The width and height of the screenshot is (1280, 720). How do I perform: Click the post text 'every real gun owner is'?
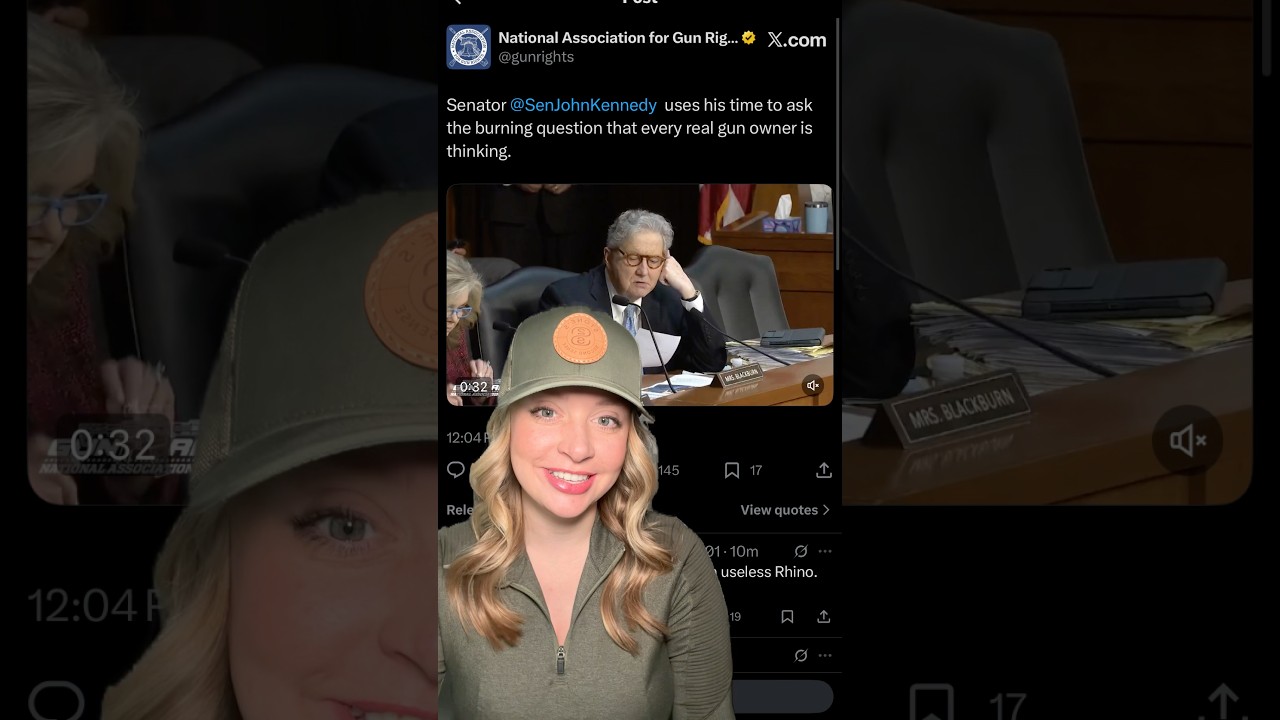pyautogui.click(x=729, y=128)
